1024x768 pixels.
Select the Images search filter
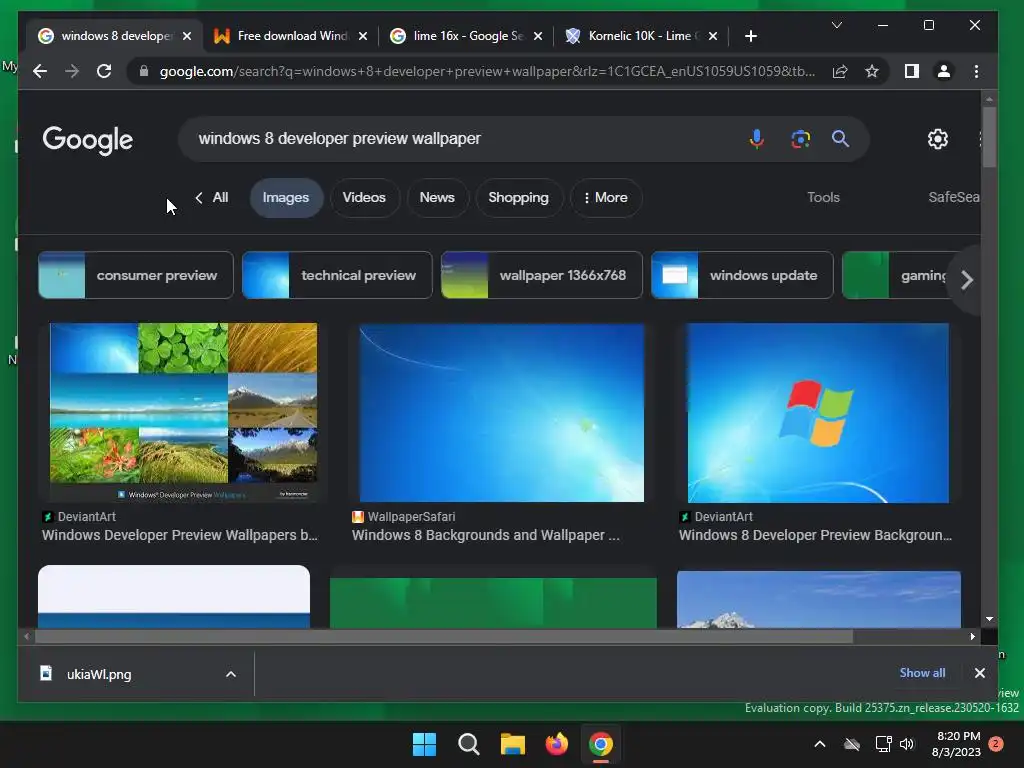click(x=286, y=197)
